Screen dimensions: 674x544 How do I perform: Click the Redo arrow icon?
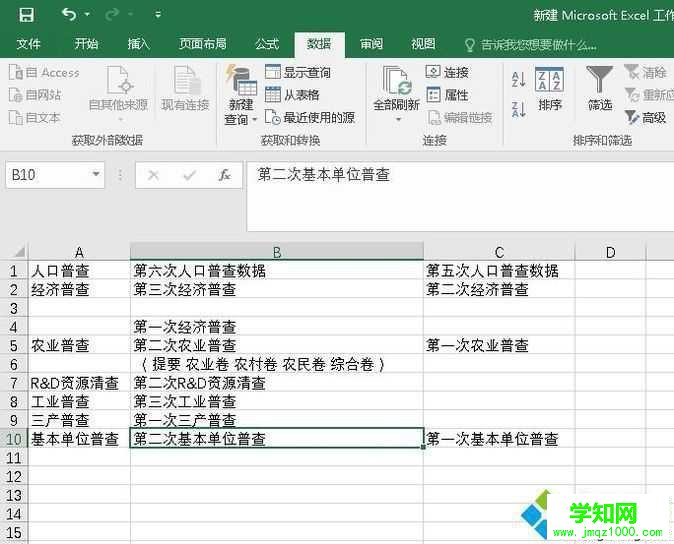click(112, 15)
